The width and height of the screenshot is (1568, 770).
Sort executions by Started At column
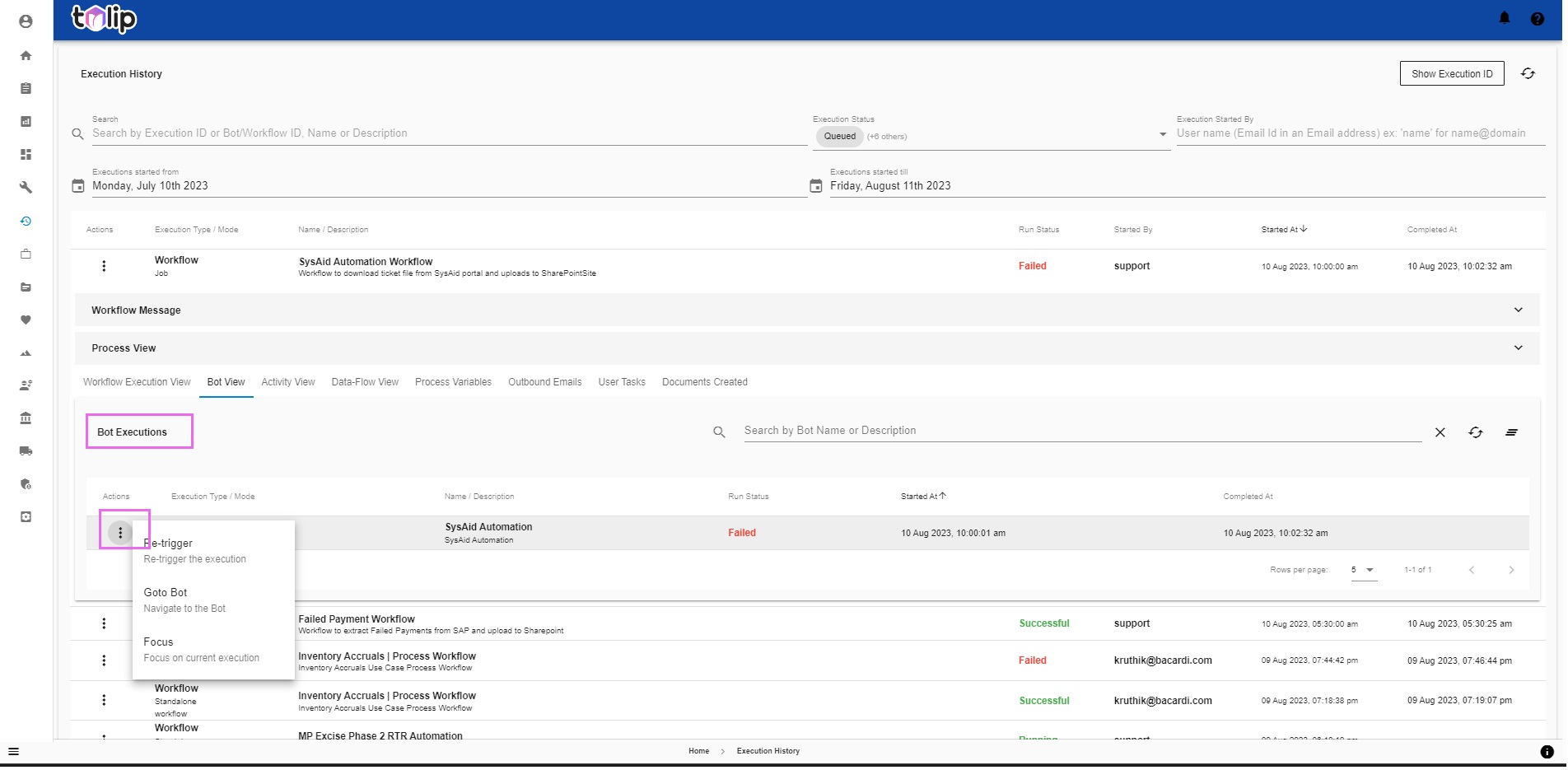(x=1284, y=229)
